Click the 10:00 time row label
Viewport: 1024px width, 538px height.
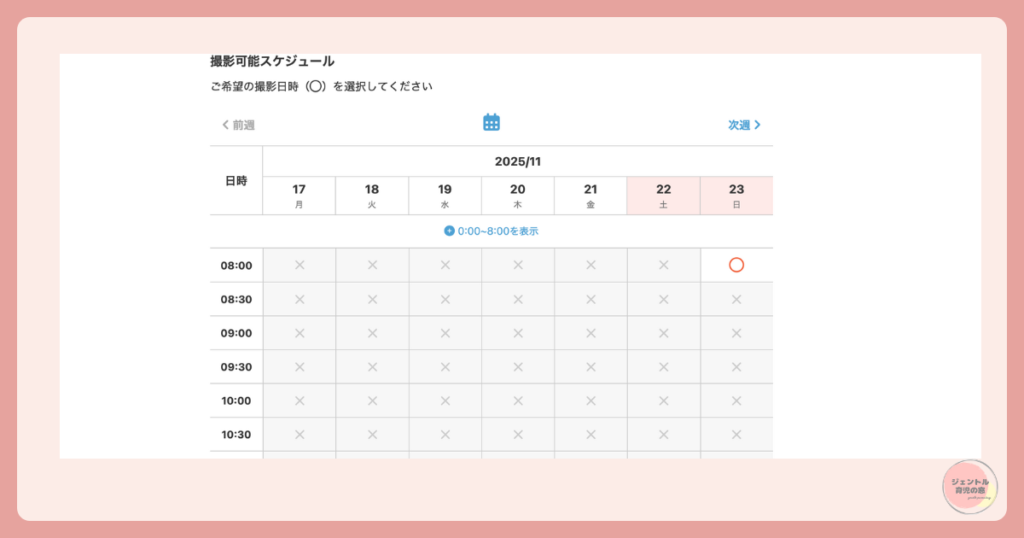236,401
